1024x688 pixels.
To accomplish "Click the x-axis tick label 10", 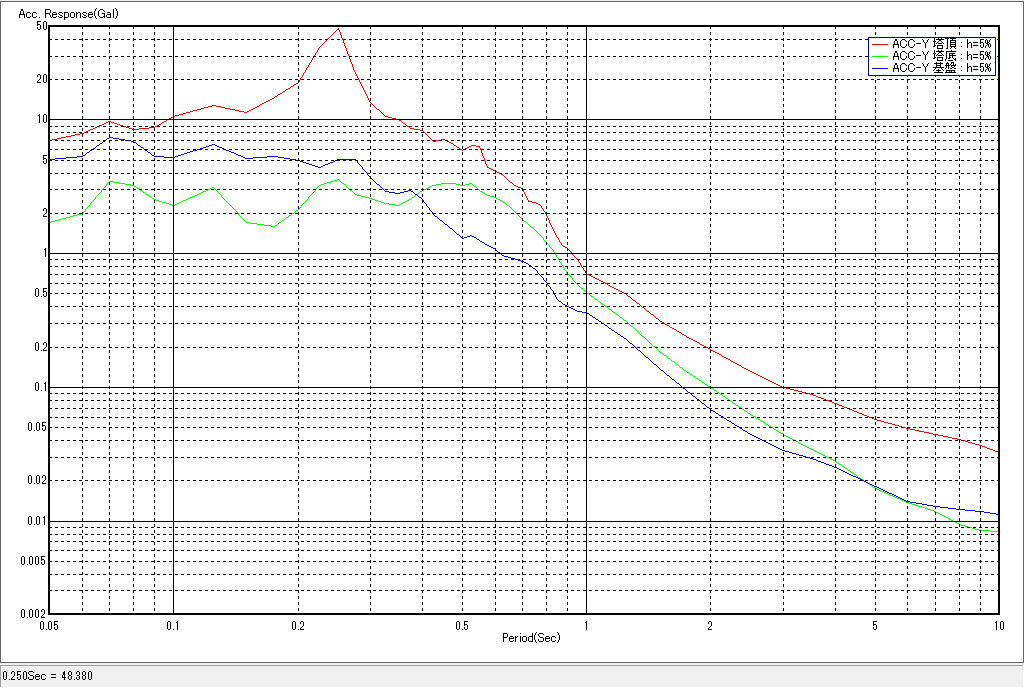I will pyautogui.click(x=997, y=626).
